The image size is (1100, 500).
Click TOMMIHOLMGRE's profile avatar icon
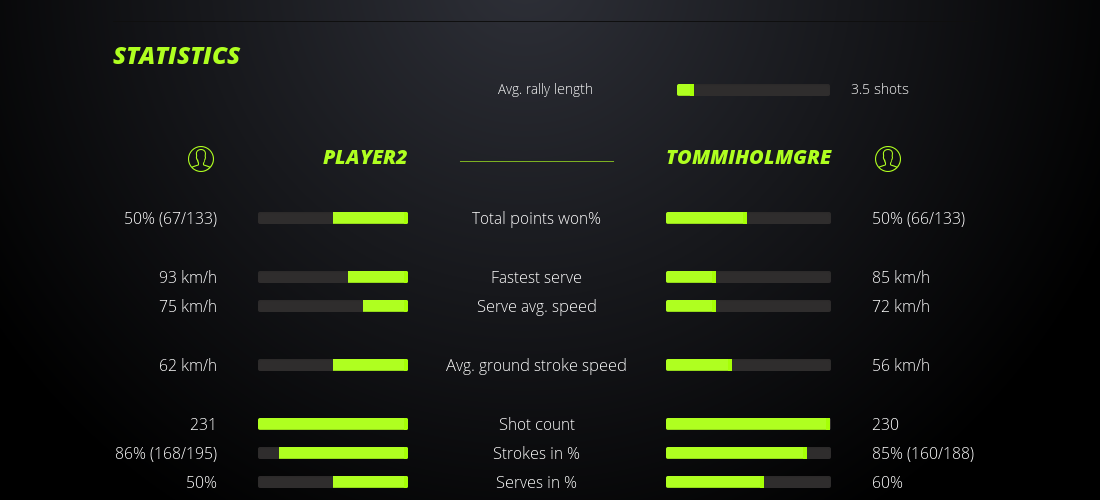coord(887,158)
